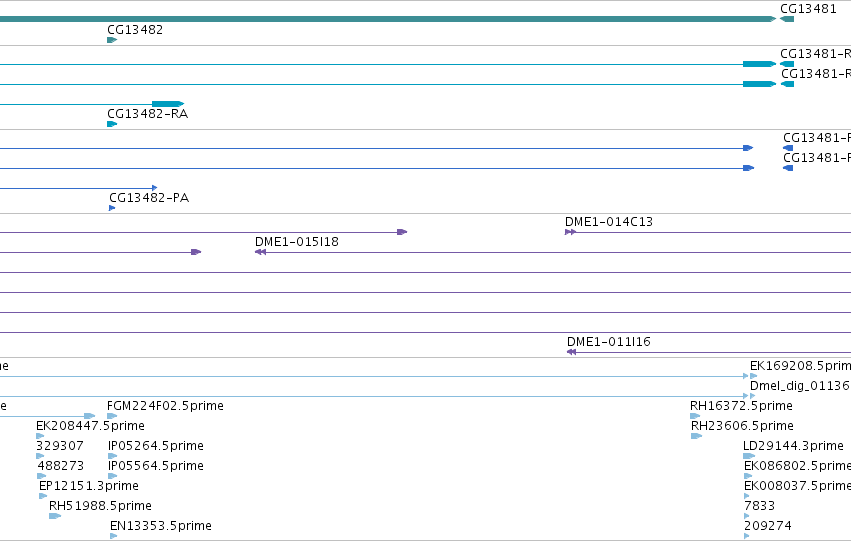Select the EP12151.3prime label
The image size is (851, 541).
click(x=88, y=486)
